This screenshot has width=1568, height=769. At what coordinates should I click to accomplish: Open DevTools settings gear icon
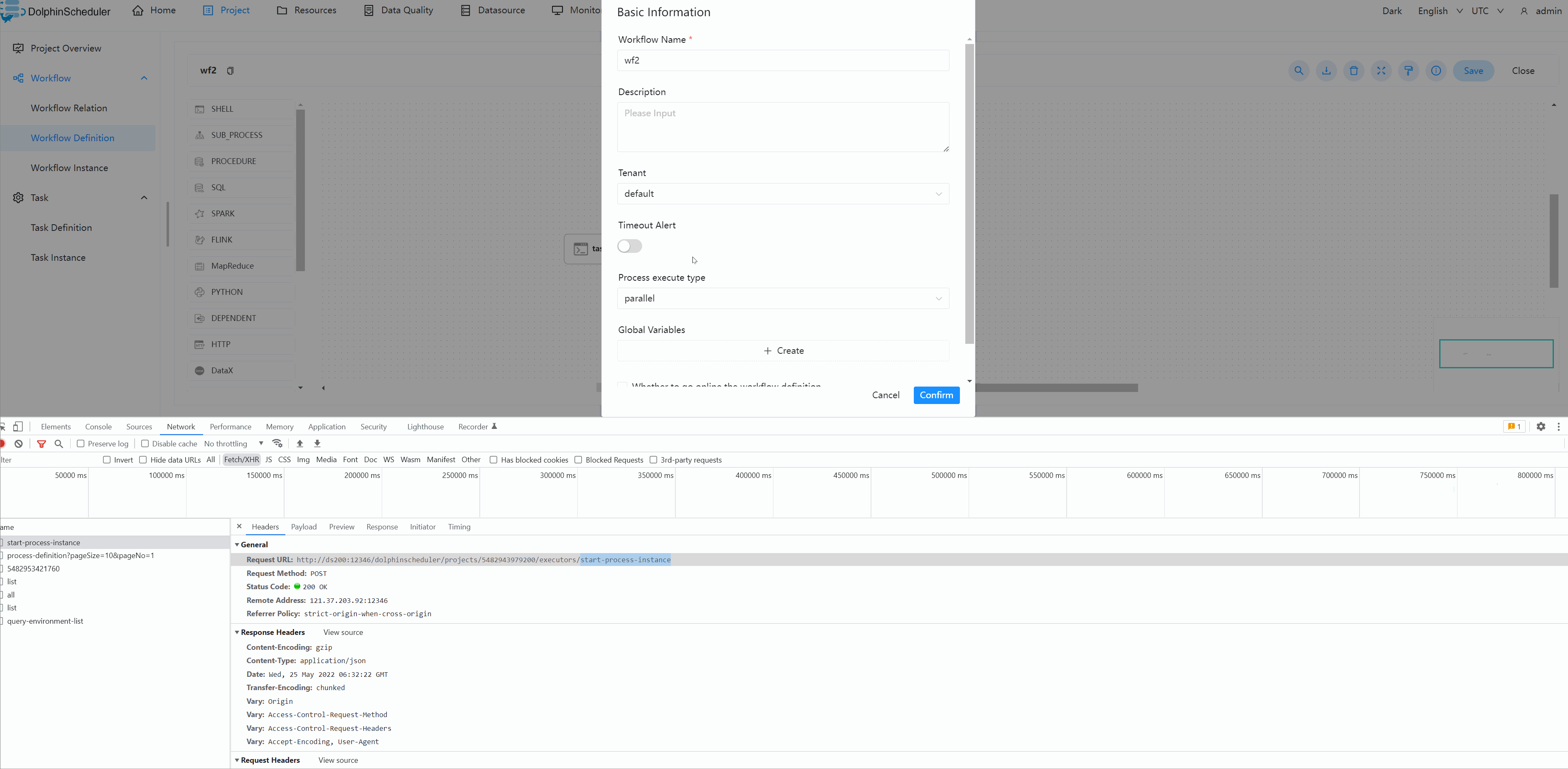[x=1541, y=426]
